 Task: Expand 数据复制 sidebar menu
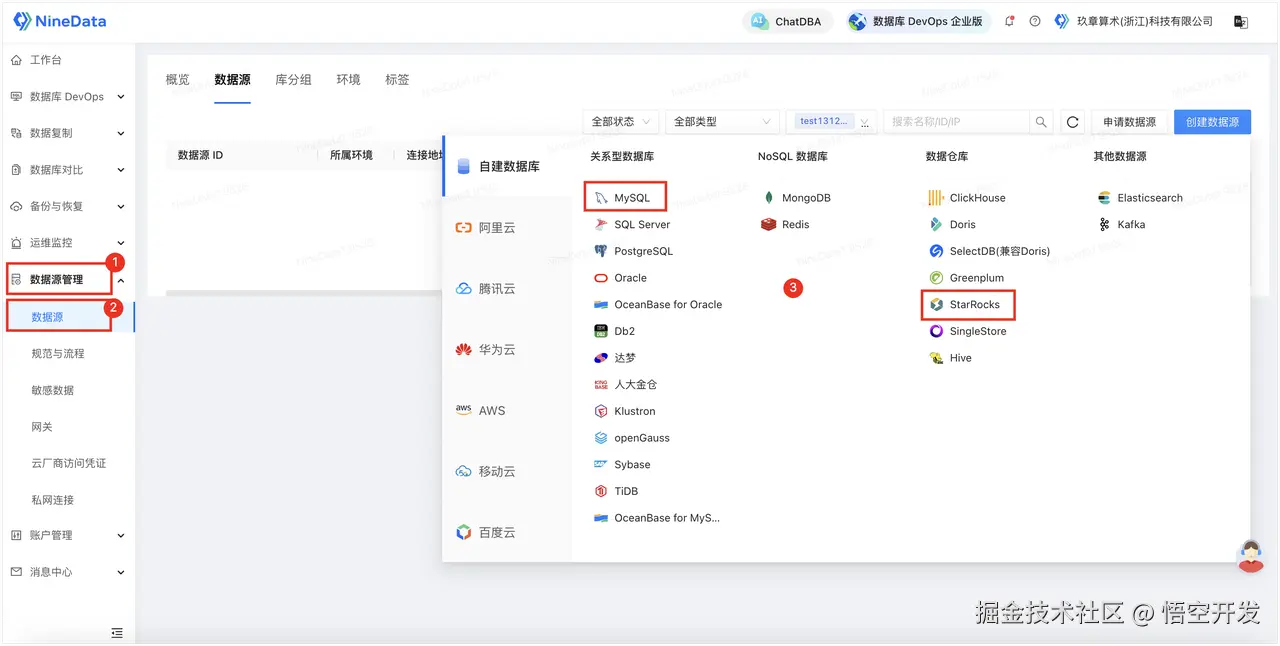click(67, 133)
